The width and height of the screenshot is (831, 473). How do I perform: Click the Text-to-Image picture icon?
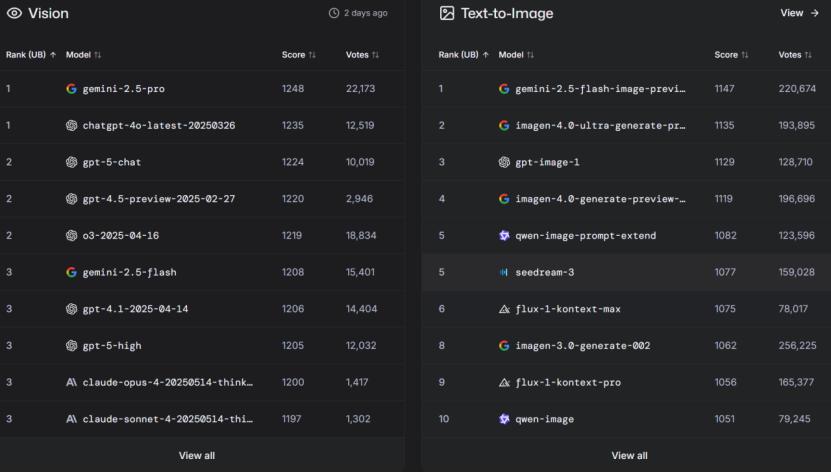pyautogui.click(x=447, y=13)
